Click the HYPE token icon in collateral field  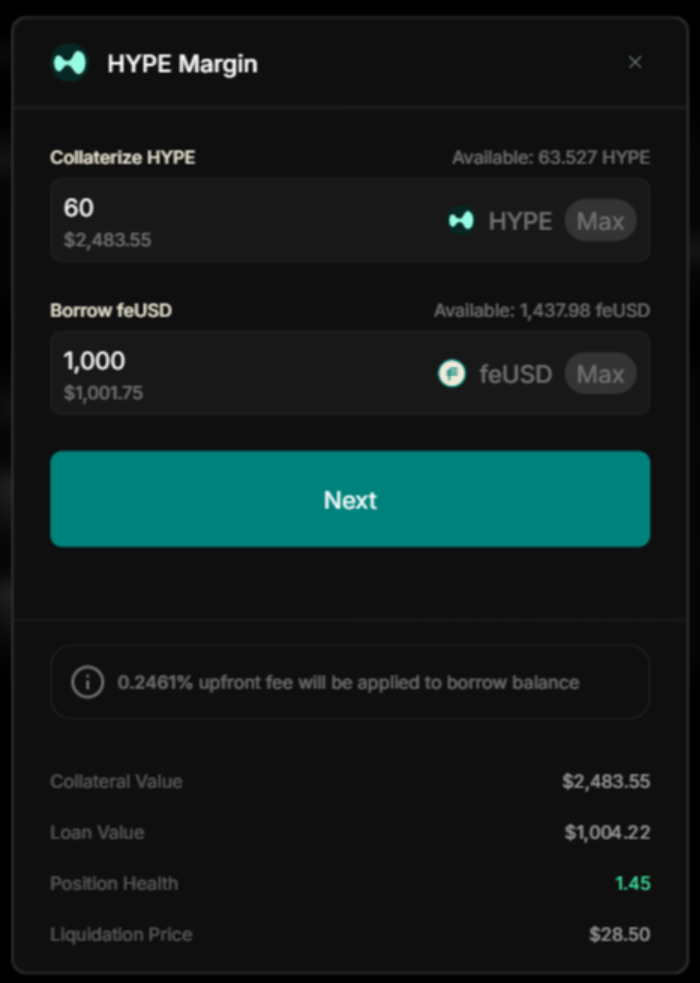(x=461, y=221)
